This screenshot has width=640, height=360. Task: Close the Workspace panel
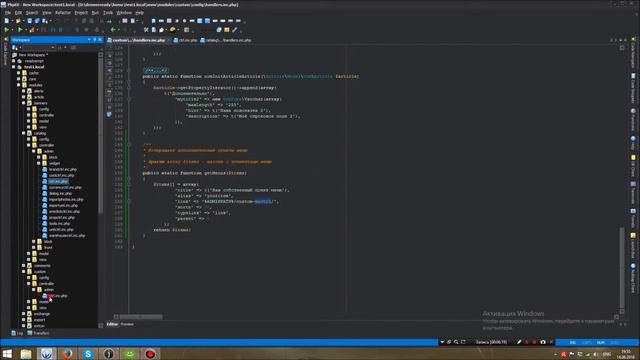pyautogui.click(x=100, y=40)
